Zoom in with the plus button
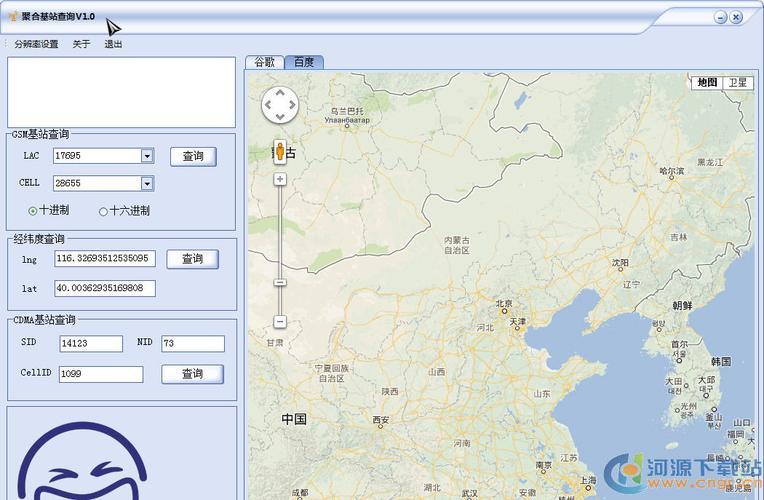 coord(280,179)
